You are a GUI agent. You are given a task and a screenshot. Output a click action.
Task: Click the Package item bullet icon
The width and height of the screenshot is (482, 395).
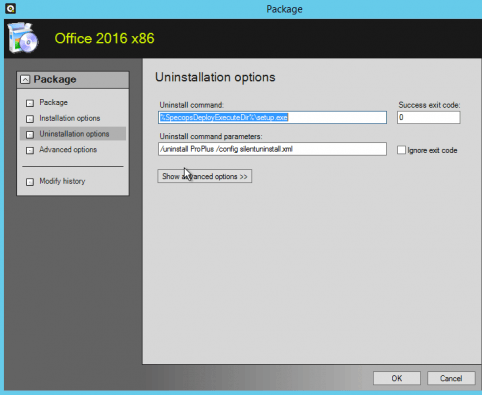point(30,103)
